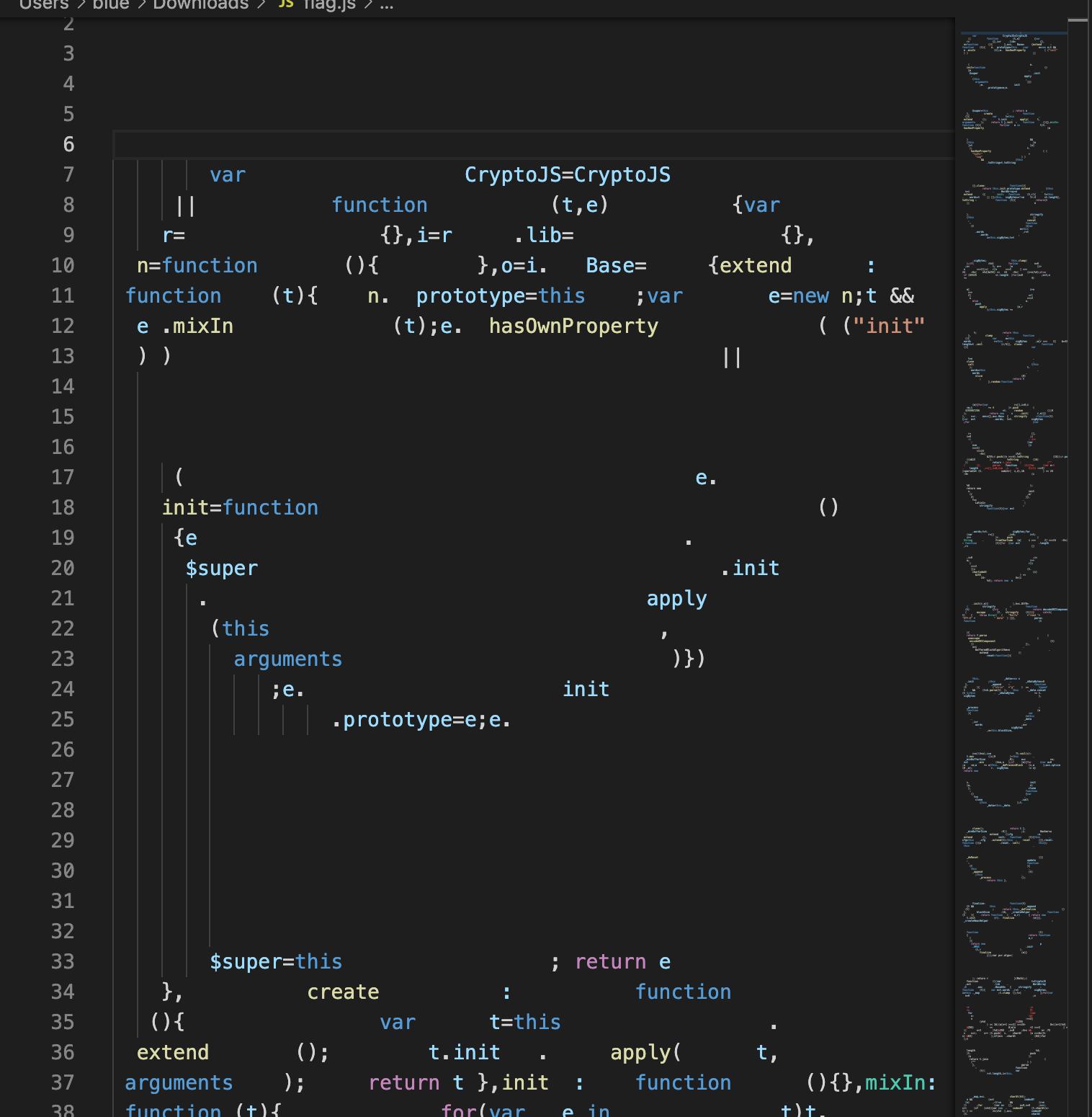
Task: Click 'return e' on line 33
Action: 623,962
